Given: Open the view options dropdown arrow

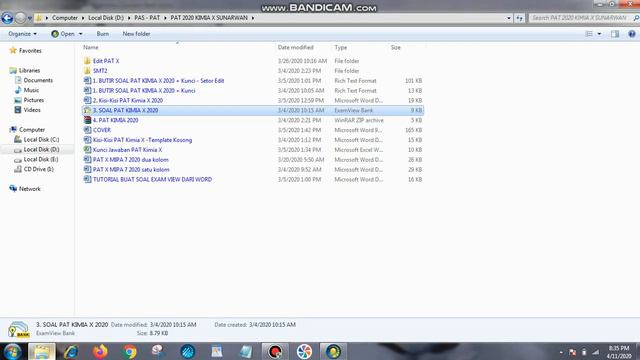Looking at the screenshot, I should click(x=599, y=34).
